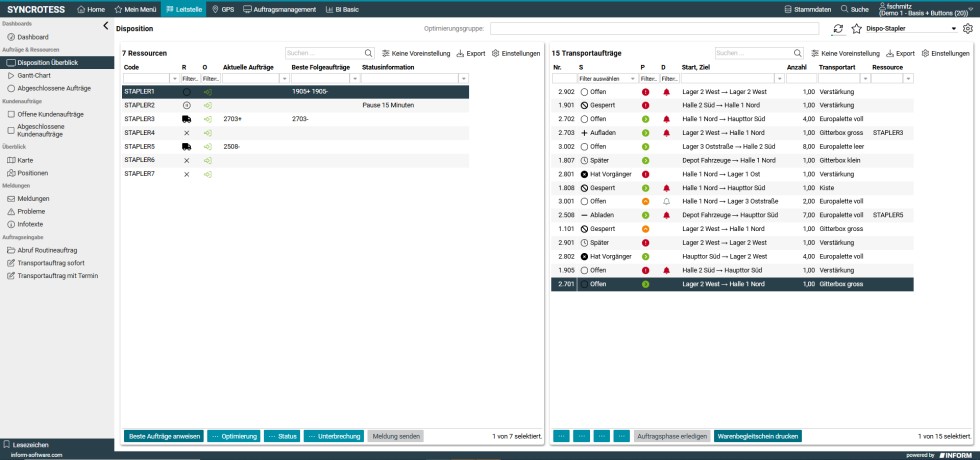The height and width of the screenshot is (460, 980).
Task: Click 'Beste Aufträge anweisen' button
Action: 163,436
